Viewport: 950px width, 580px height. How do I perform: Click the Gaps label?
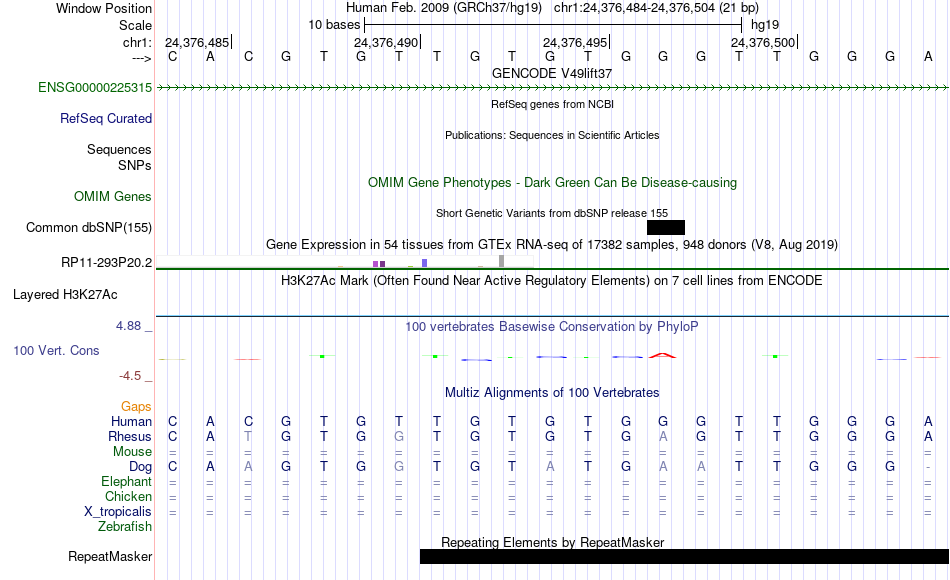point(136,406)
